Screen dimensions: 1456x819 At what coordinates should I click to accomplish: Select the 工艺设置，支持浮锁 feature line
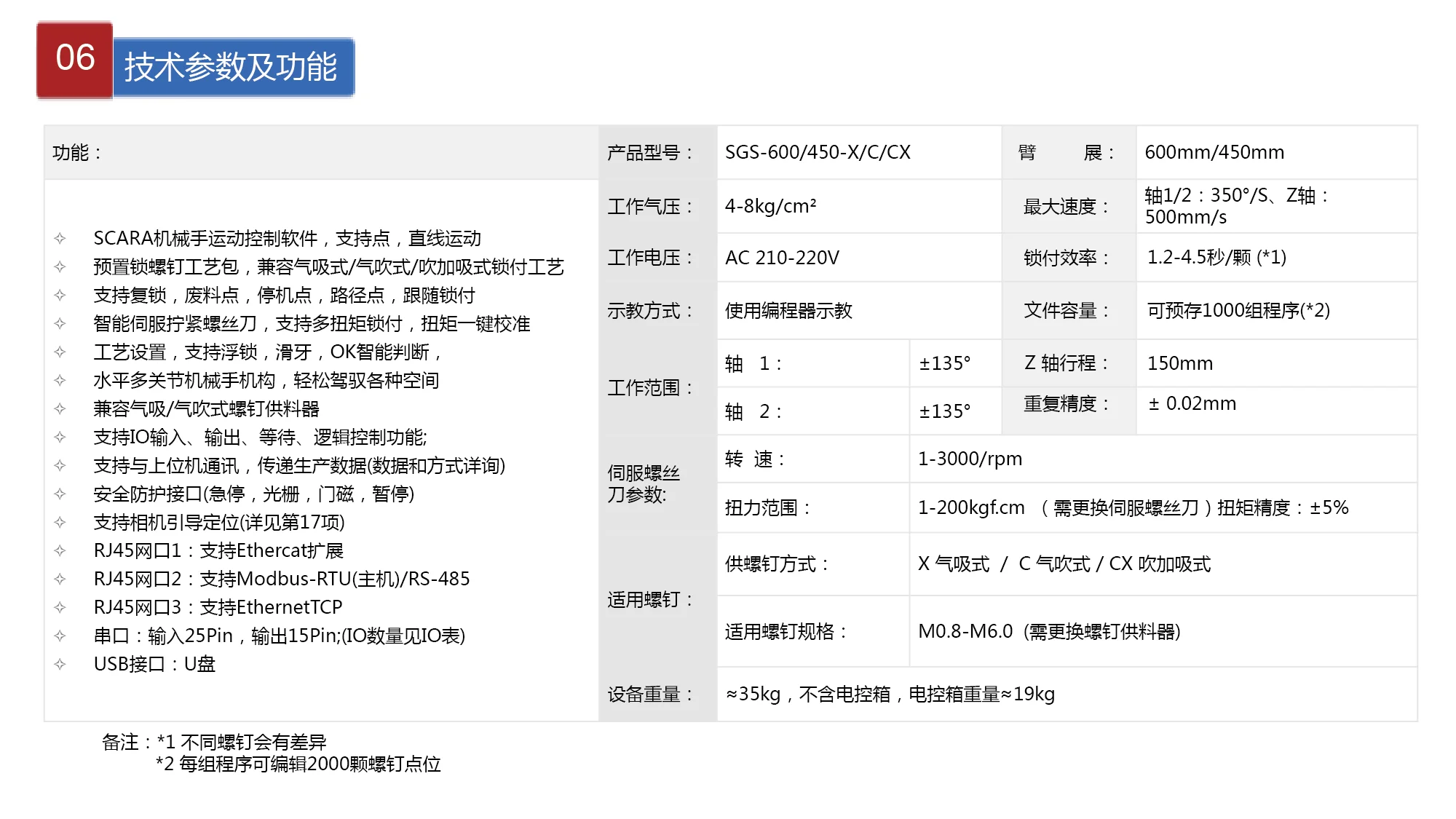point(268,352)
